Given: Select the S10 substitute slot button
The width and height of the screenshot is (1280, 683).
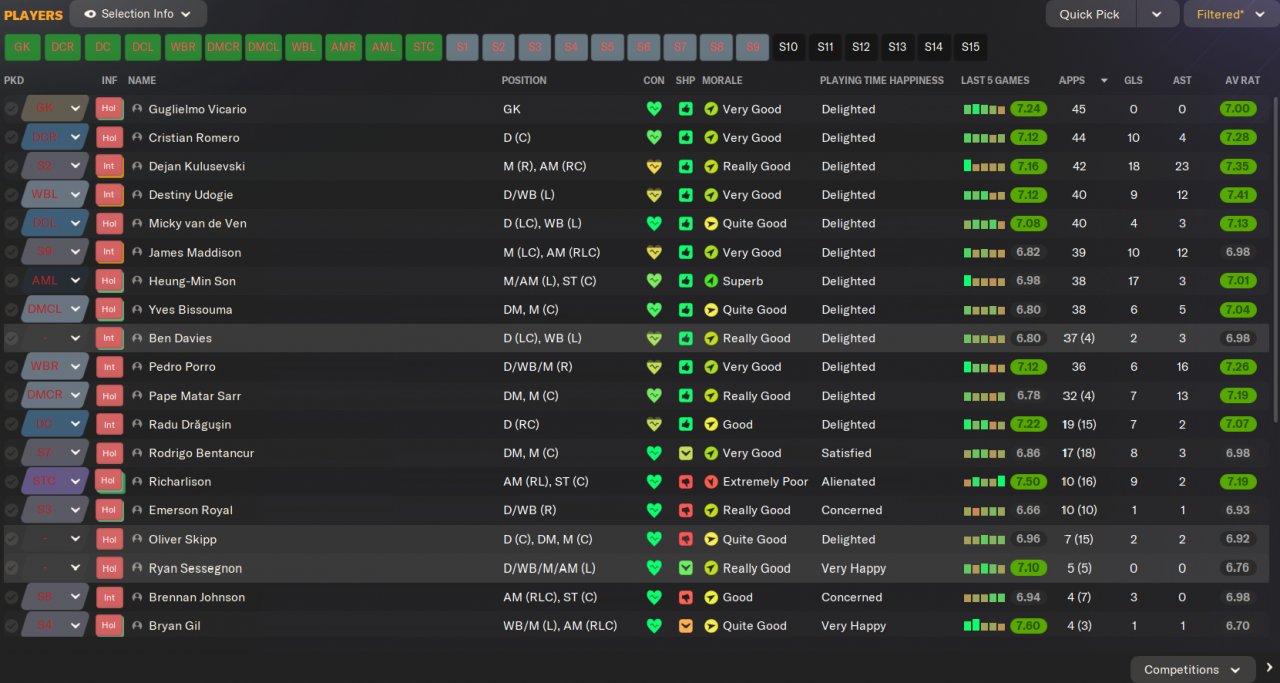Looking at the screenshot, I should (x=789, y=47).
